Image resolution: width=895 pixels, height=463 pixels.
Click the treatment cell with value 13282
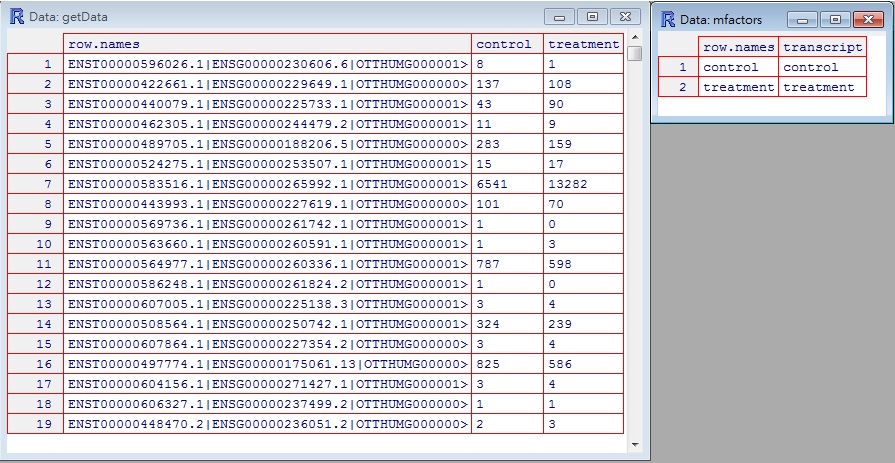point(583,184)
